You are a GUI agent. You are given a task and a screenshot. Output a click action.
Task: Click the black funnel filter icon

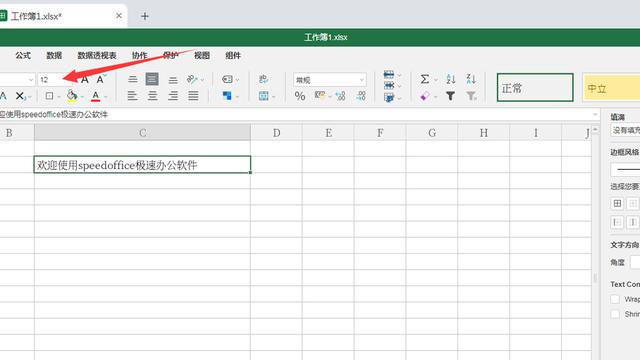tap(450, 96)
